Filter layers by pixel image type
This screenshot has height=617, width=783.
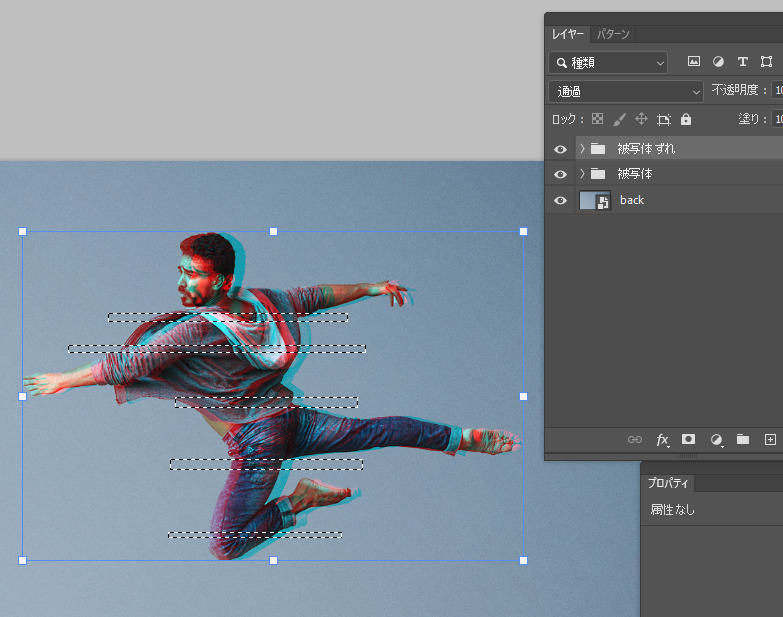click(x=694, y=62)
